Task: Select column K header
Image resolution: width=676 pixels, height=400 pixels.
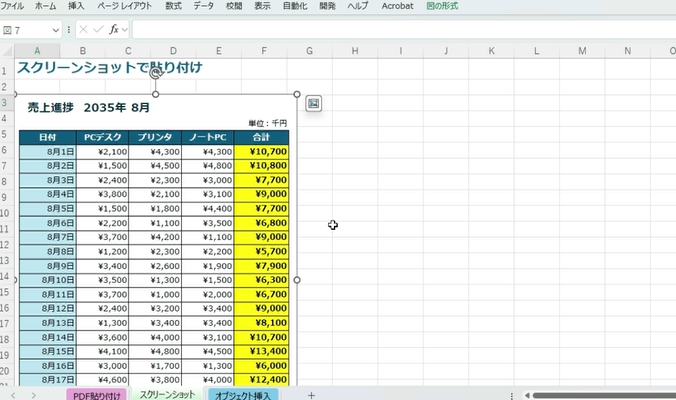Action: pos(491,51)
